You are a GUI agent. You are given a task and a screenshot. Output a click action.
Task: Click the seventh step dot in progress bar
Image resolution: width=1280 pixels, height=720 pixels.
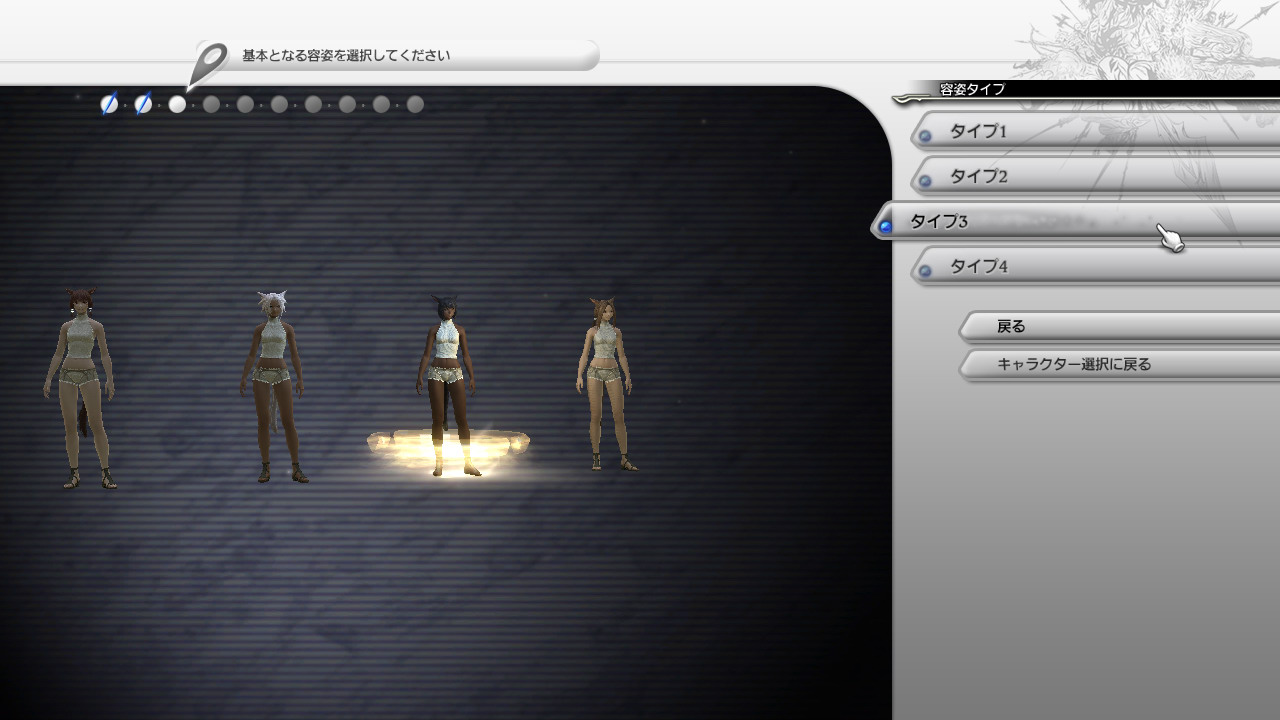[313, 104]
